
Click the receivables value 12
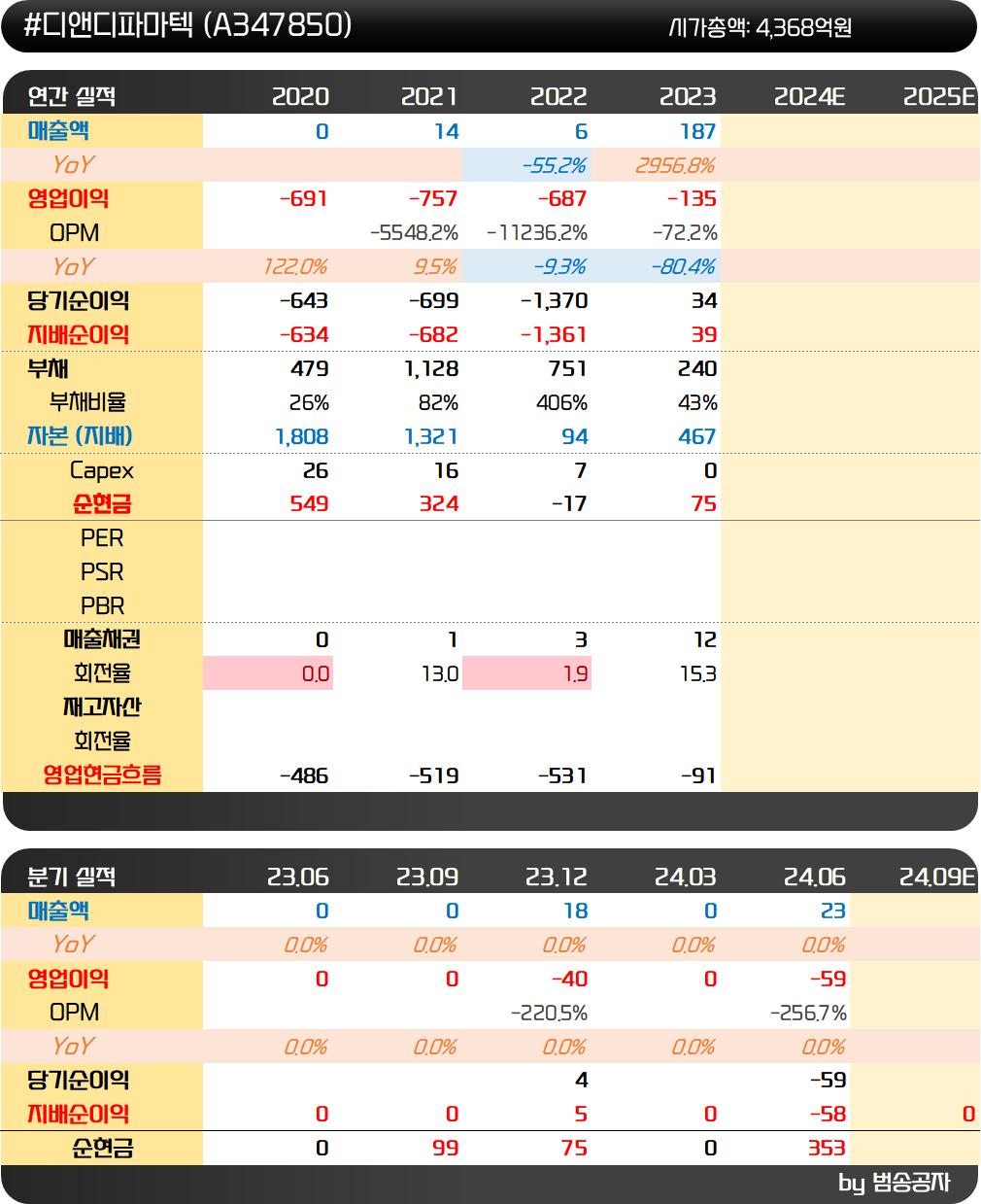coord(705,640)
